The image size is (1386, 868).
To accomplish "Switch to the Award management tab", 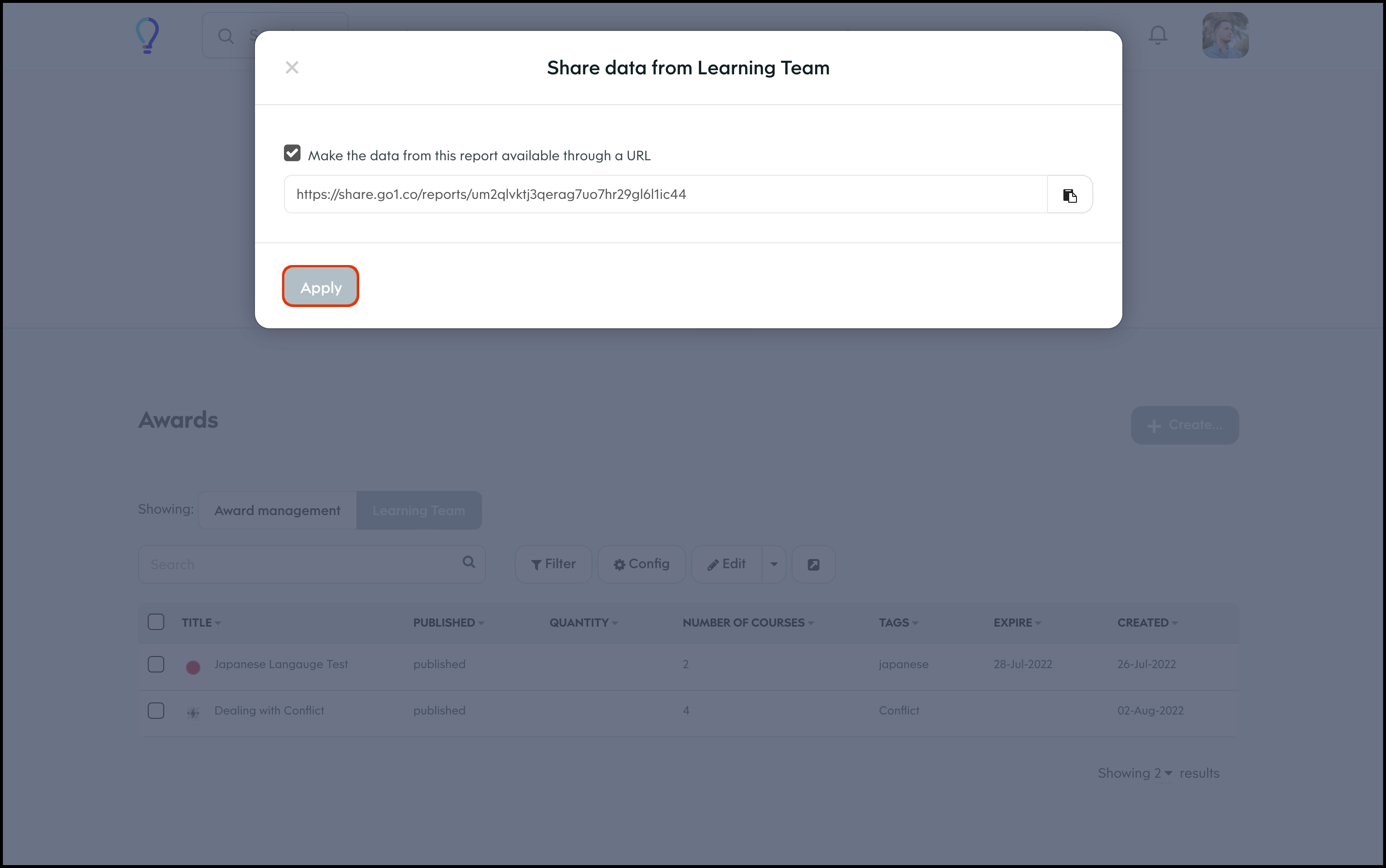I will pos(277,510).
